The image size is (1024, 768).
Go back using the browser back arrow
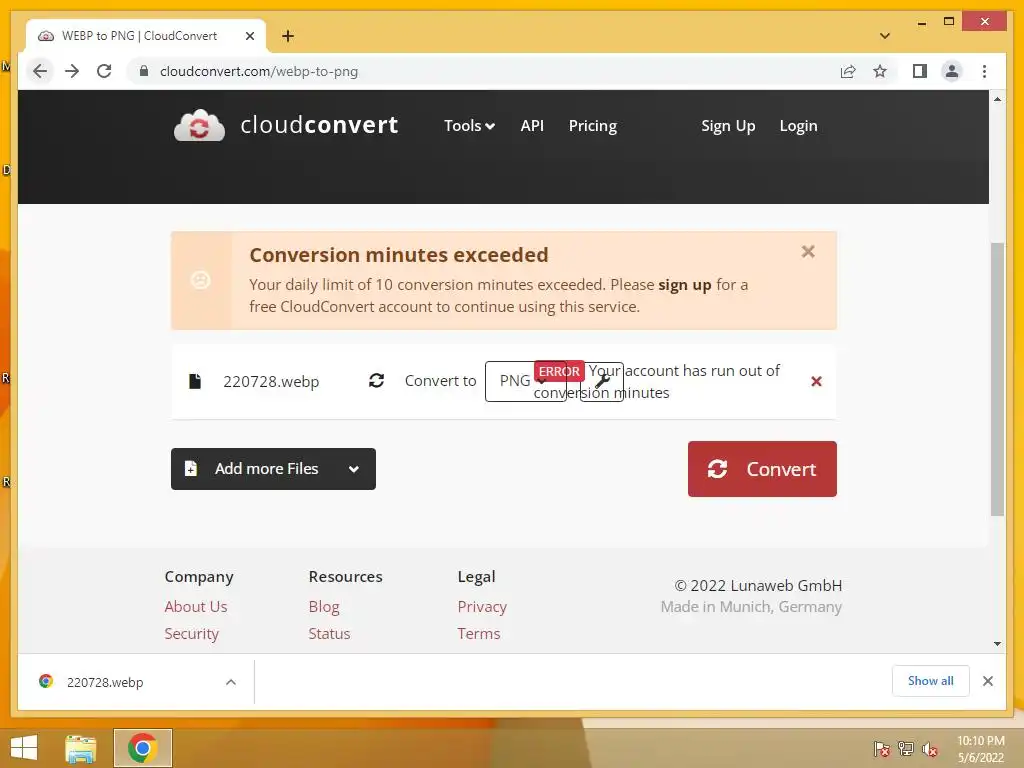pos(40,71)
